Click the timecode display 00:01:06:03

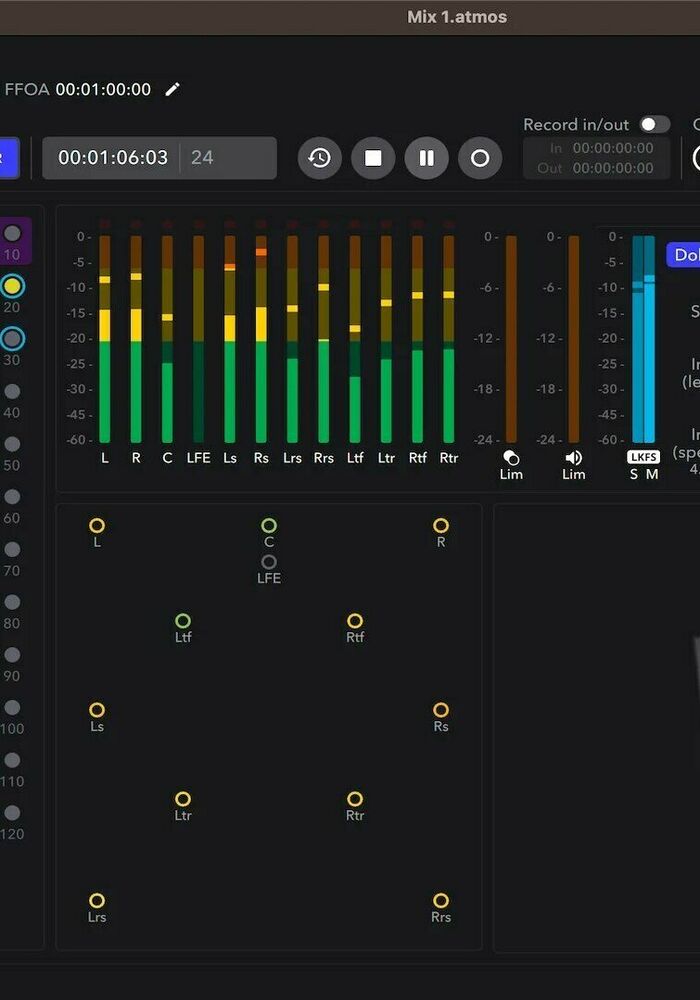coord(112,158)
